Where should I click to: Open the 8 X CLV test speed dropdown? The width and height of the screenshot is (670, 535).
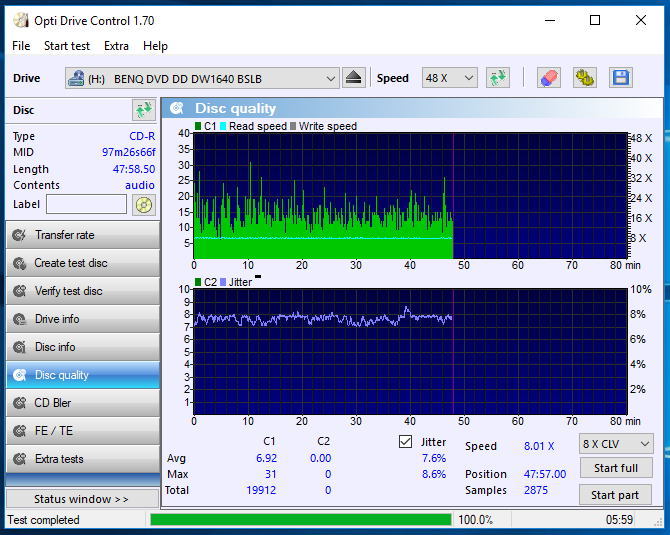[616, 444]
